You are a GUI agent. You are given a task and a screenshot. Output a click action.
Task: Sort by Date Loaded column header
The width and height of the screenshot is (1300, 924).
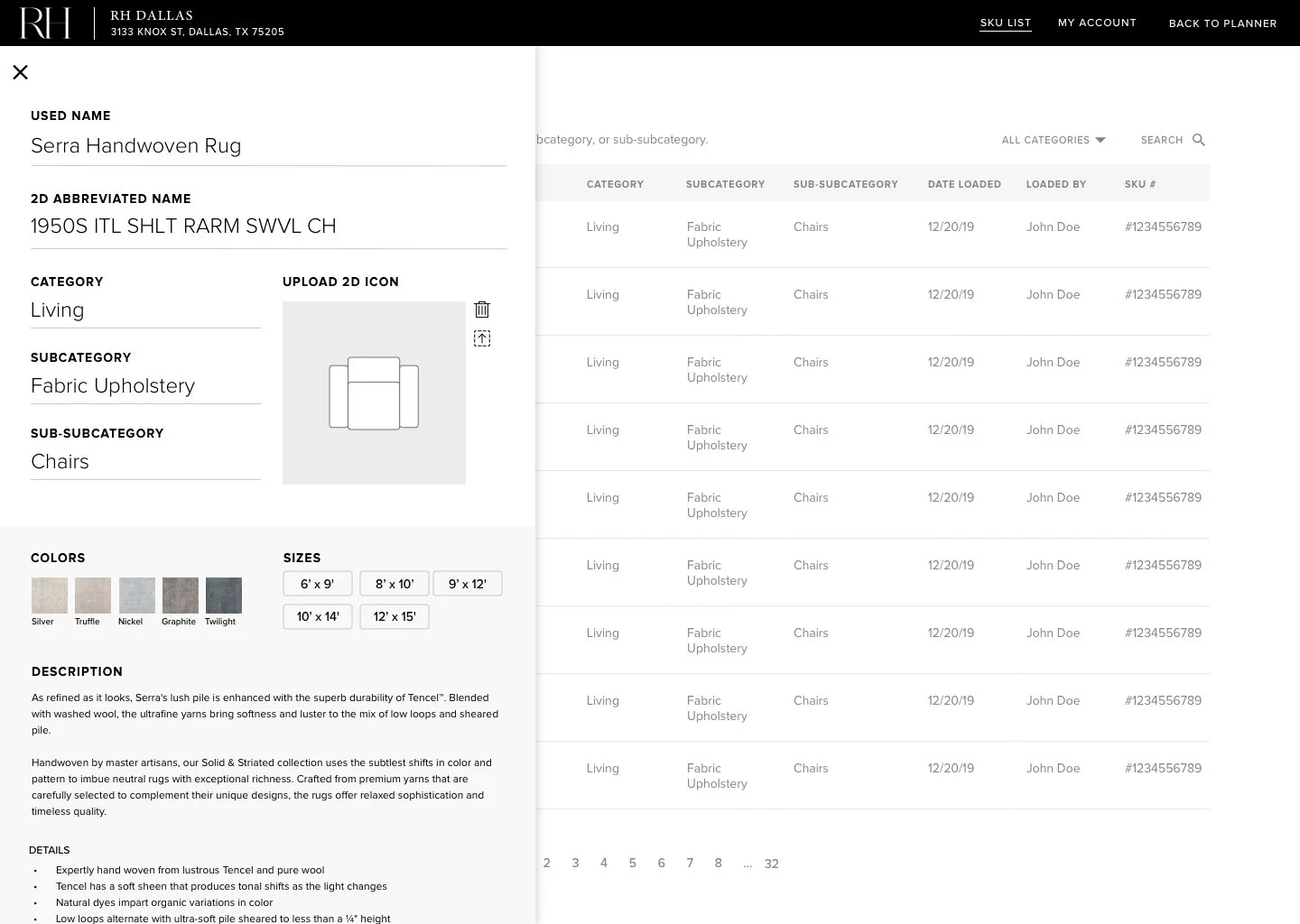click(964, 184)
